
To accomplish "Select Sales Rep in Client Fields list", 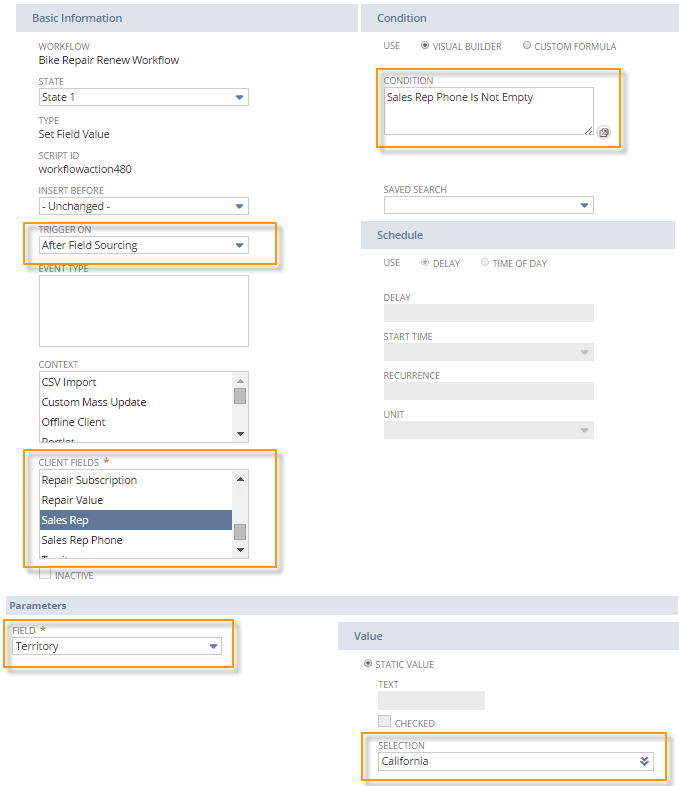I will tap(136, 520).
